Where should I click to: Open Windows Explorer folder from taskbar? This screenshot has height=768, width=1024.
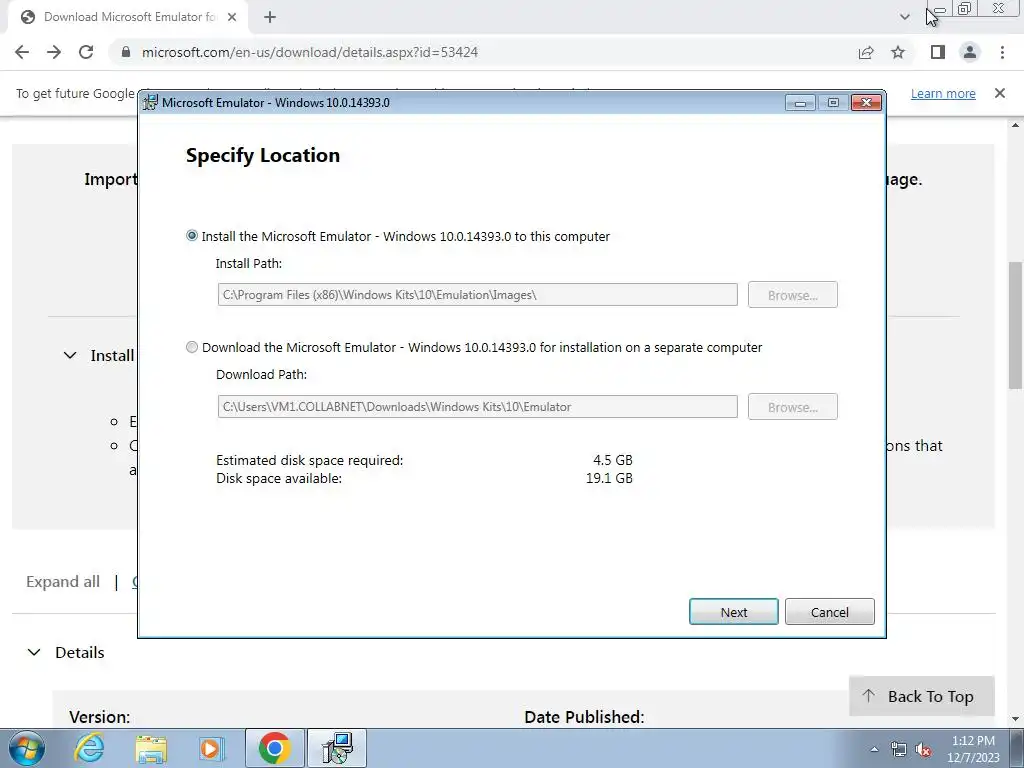151,748
